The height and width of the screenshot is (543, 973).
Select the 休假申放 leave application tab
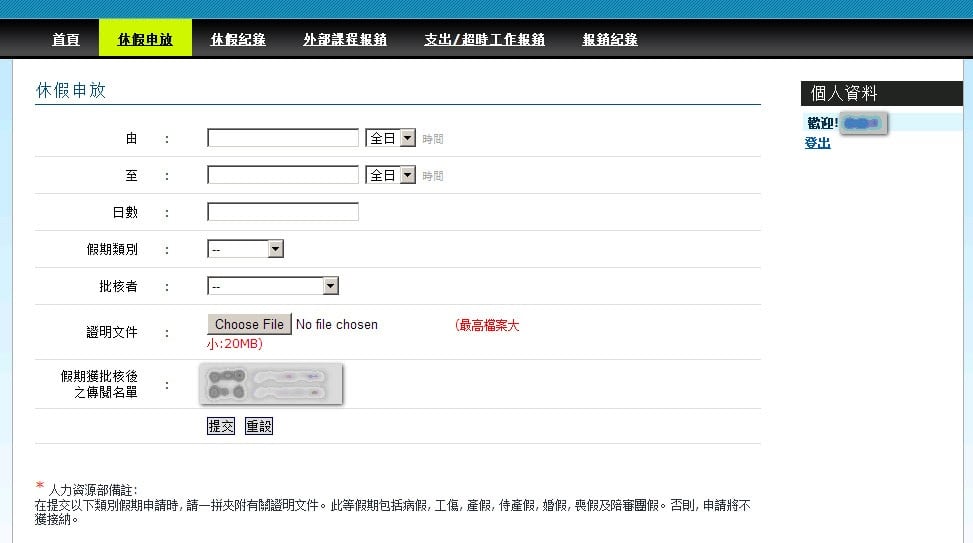[x=145, y=39]
